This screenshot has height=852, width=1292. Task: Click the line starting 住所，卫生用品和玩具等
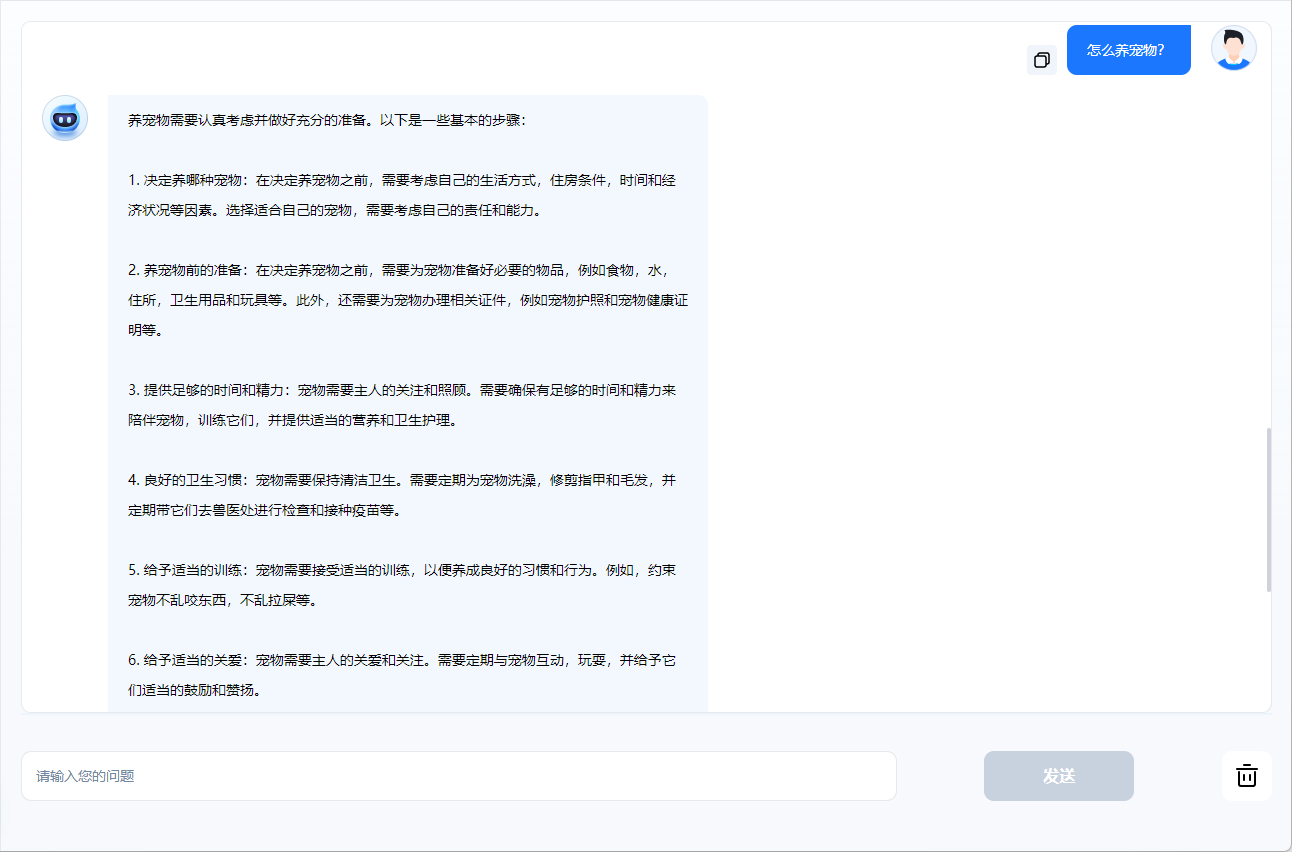point(408,301)
